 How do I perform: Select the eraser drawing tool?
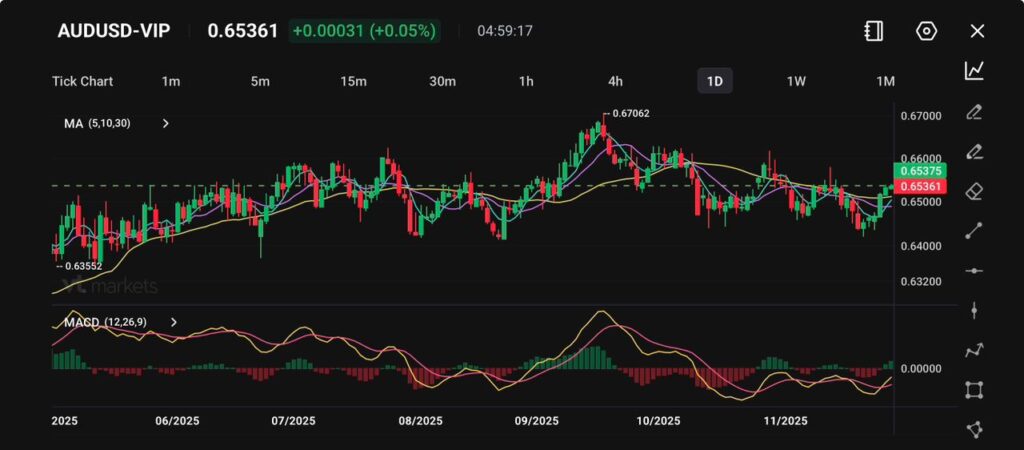point(974,191)
